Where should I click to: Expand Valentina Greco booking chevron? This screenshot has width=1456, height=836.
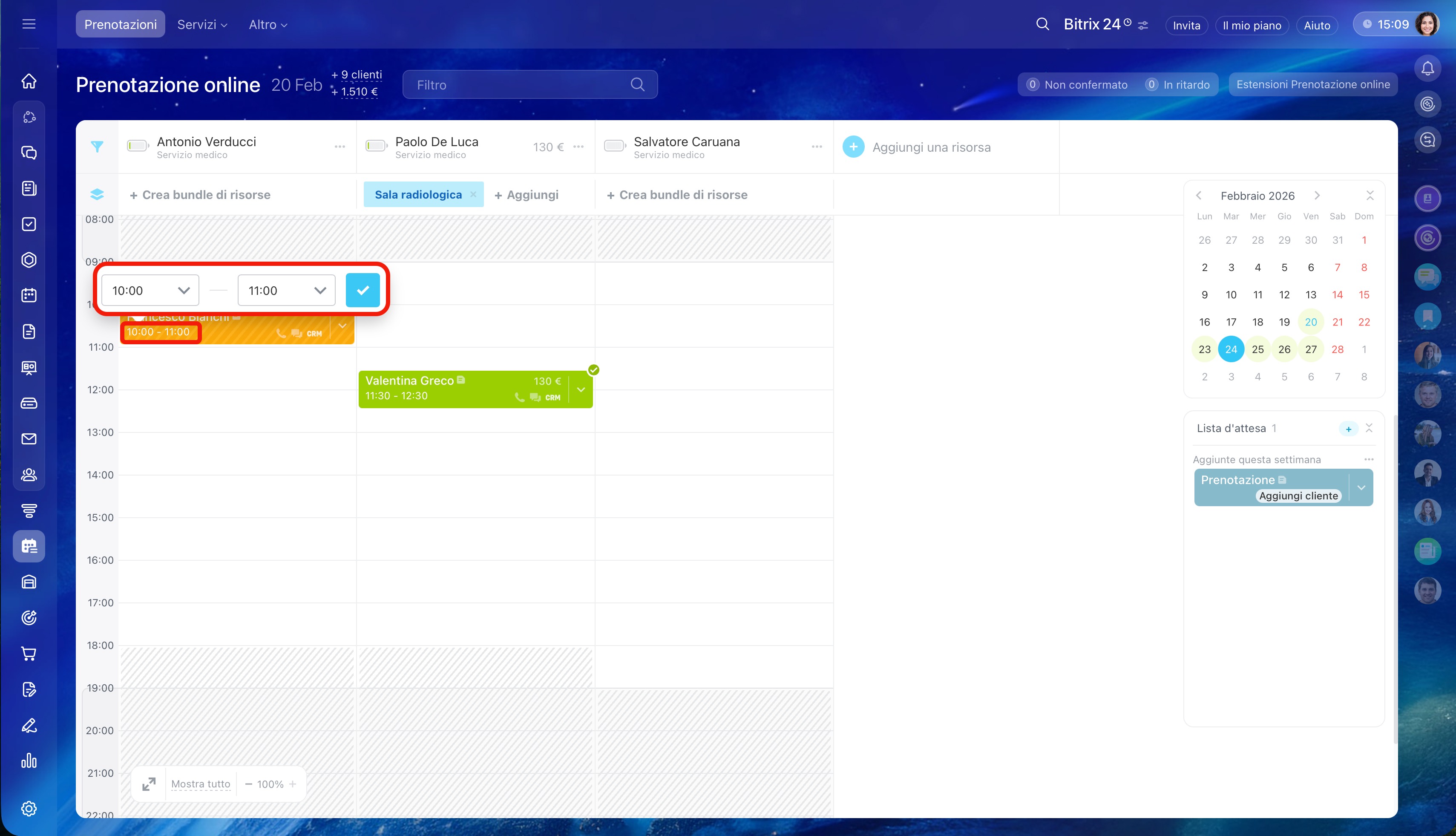[x=581, y=389]
